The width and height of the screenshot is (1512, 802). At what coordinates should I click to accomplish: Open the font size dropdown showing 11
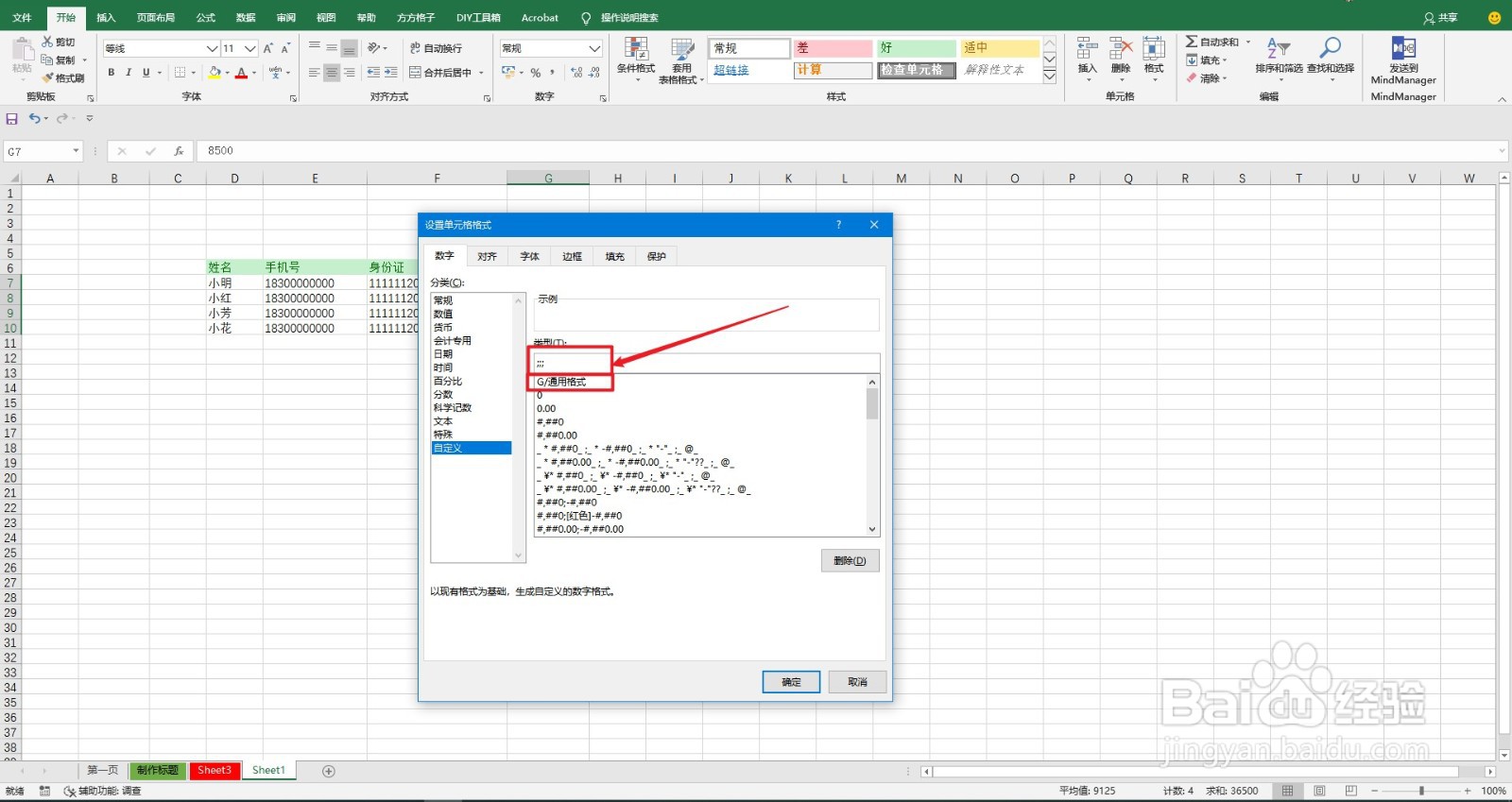pos(250,48)
